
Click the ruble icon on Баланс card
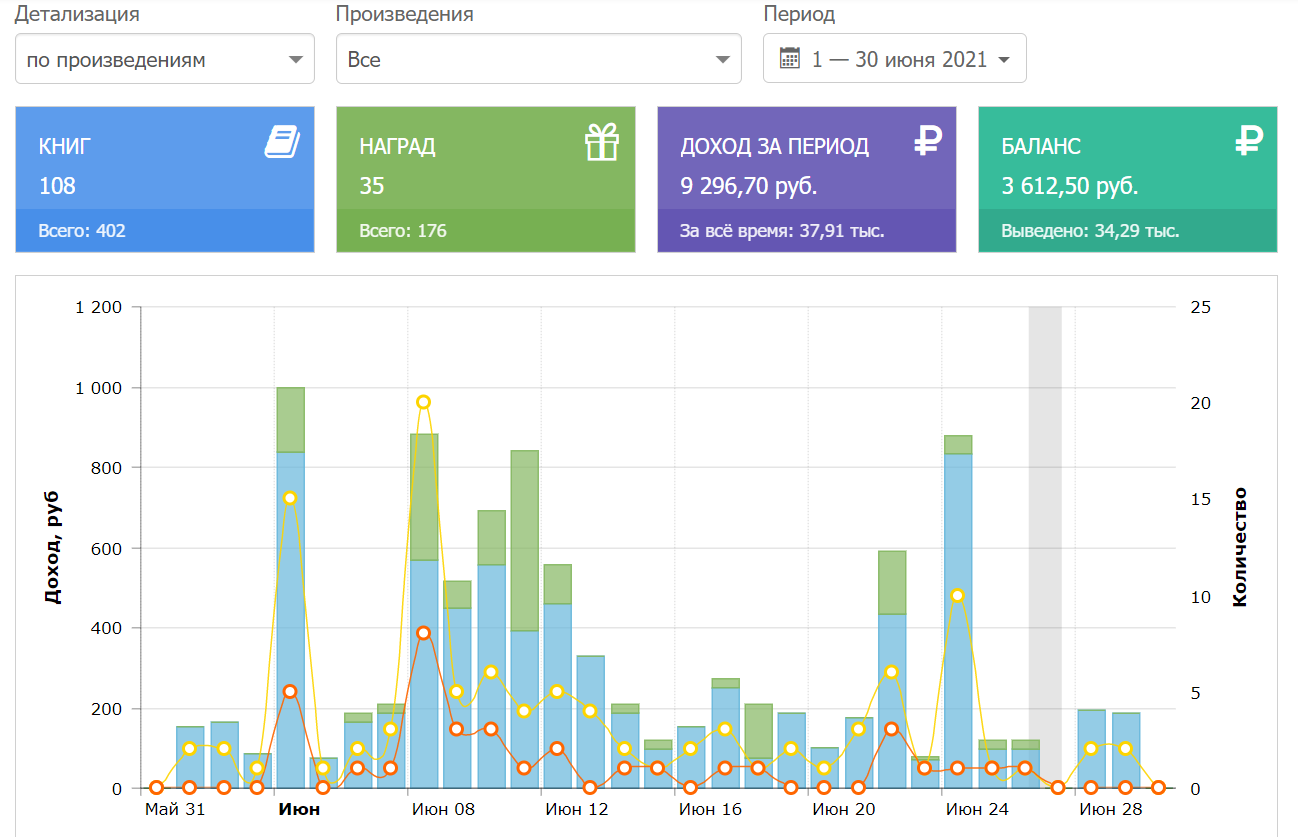(x=1248, y=142)
